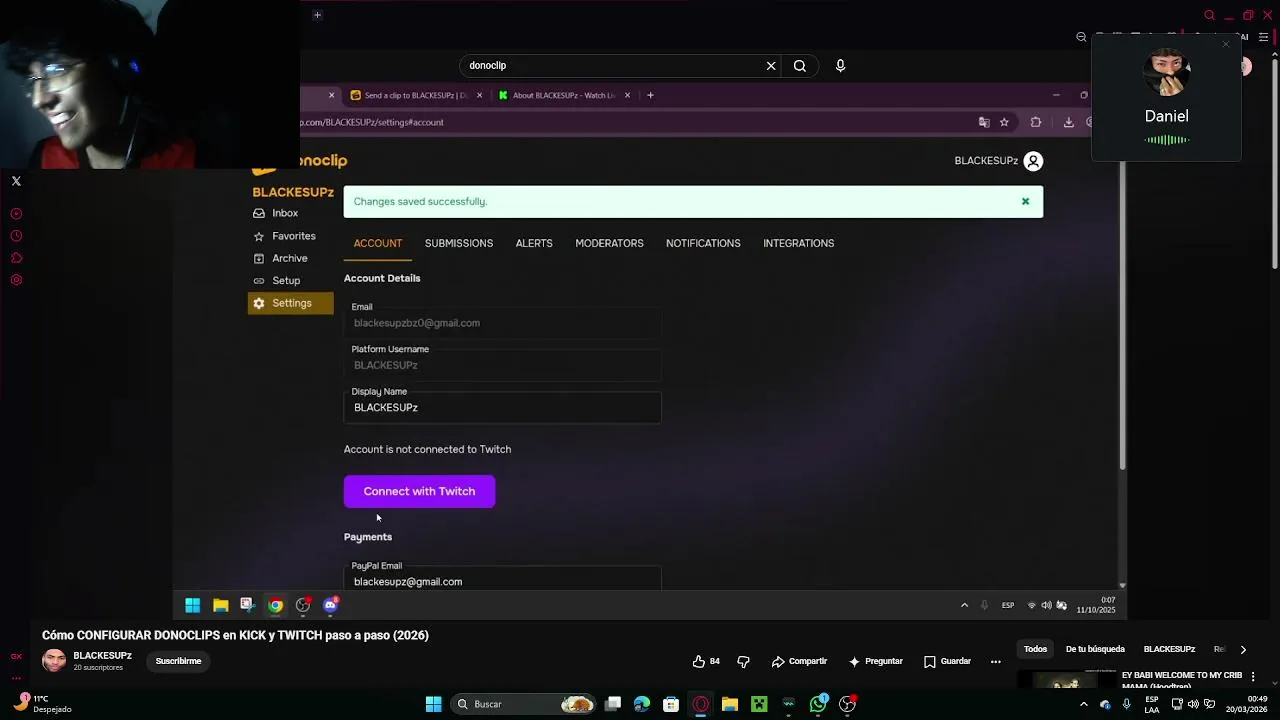The height and width of the screenshot is (720, 1280).
Task: Click the translate page icon in address bar
Action: 984,122
